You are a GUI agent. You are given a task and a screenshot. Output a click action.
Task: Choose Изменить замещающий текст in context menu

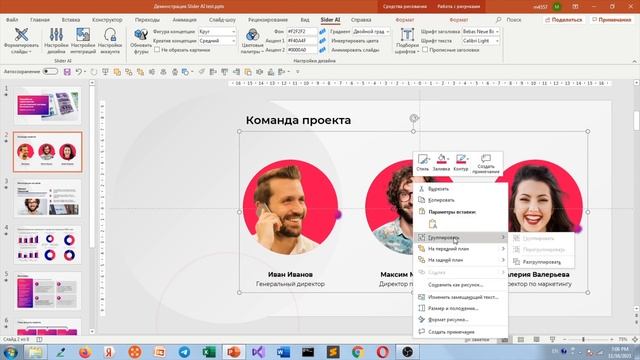[x=461, y=297]
